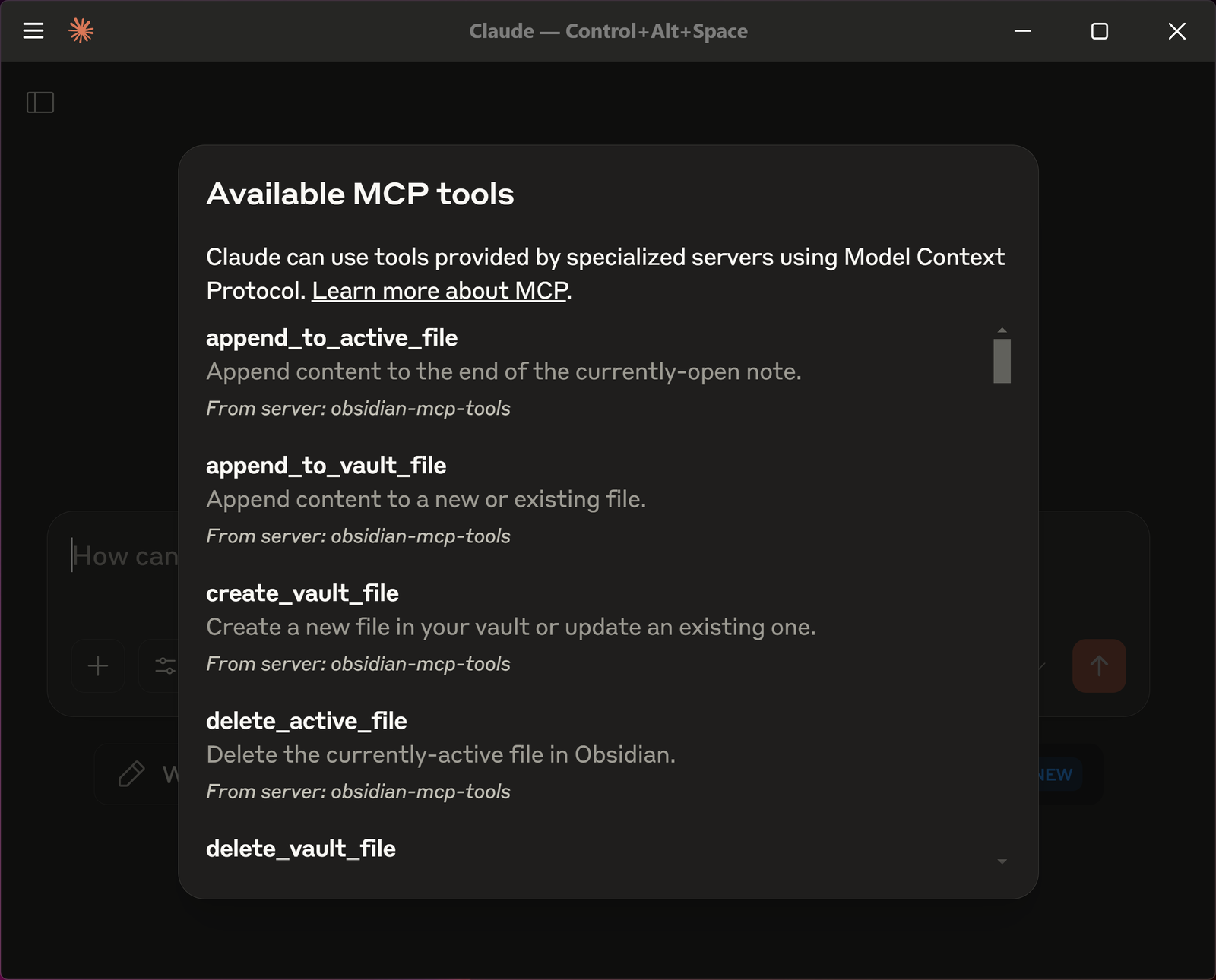
Task: Open the Learn more about MCP link
Action: [440, 291]
